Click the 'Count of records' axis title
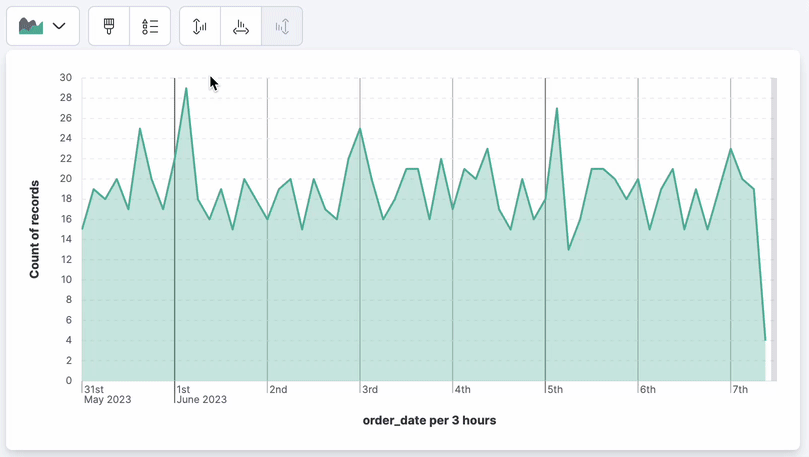Screen dimensions: 809x457 click(34, 229)
